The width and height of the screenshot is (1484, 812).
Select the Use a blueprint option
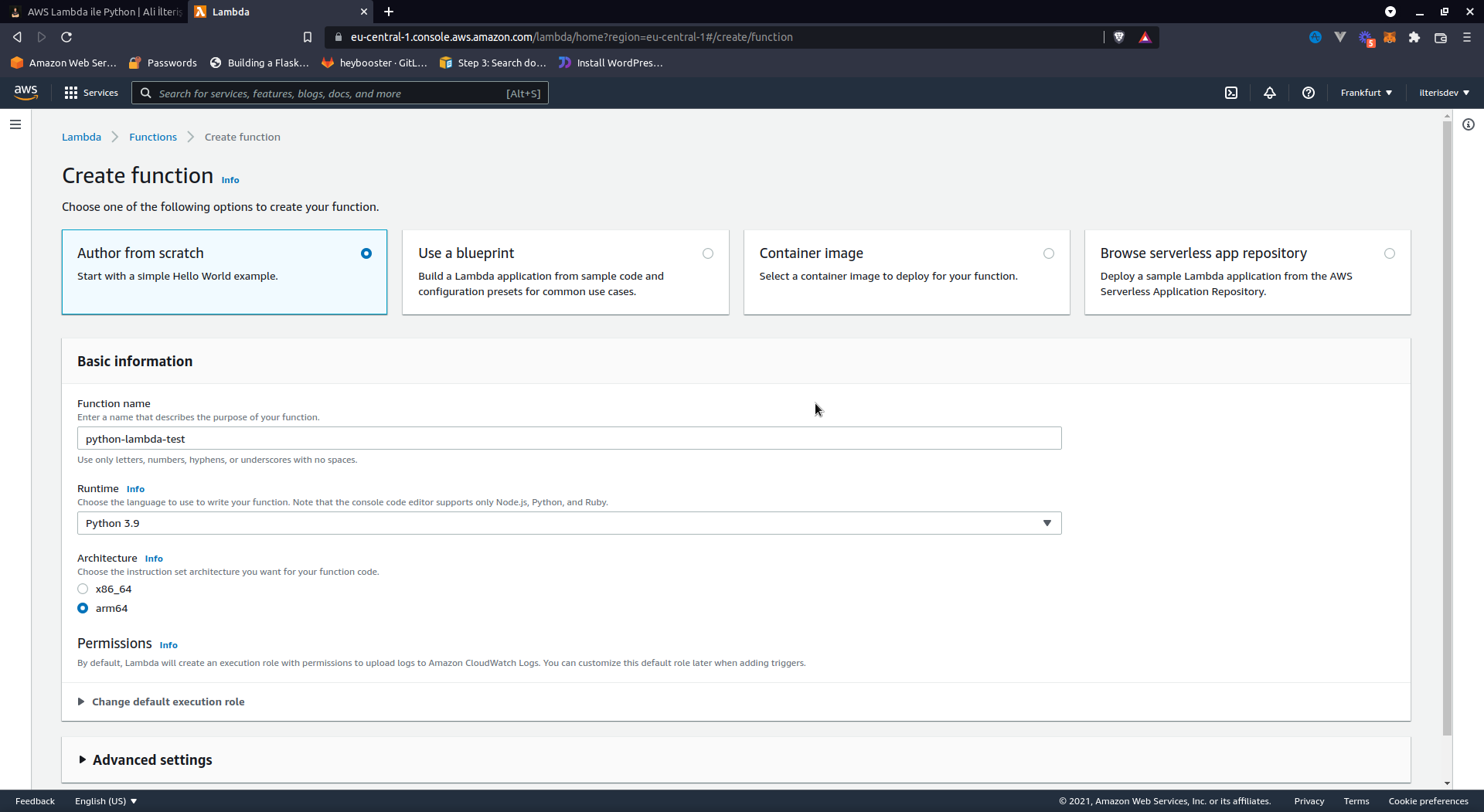(707, 253)
